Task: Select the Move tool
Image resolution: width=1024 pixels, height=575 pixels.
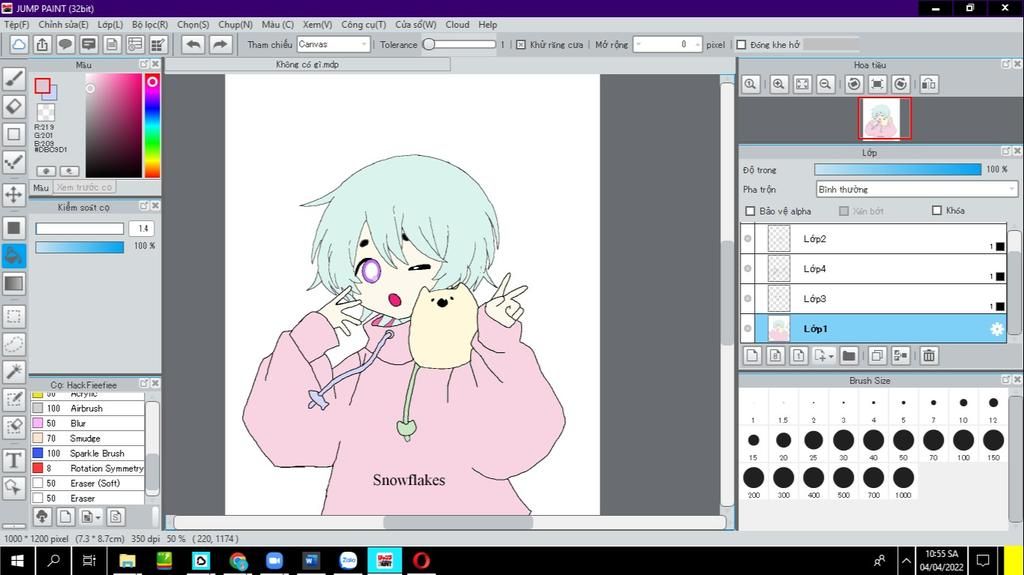Action: [x=14, y=194]
